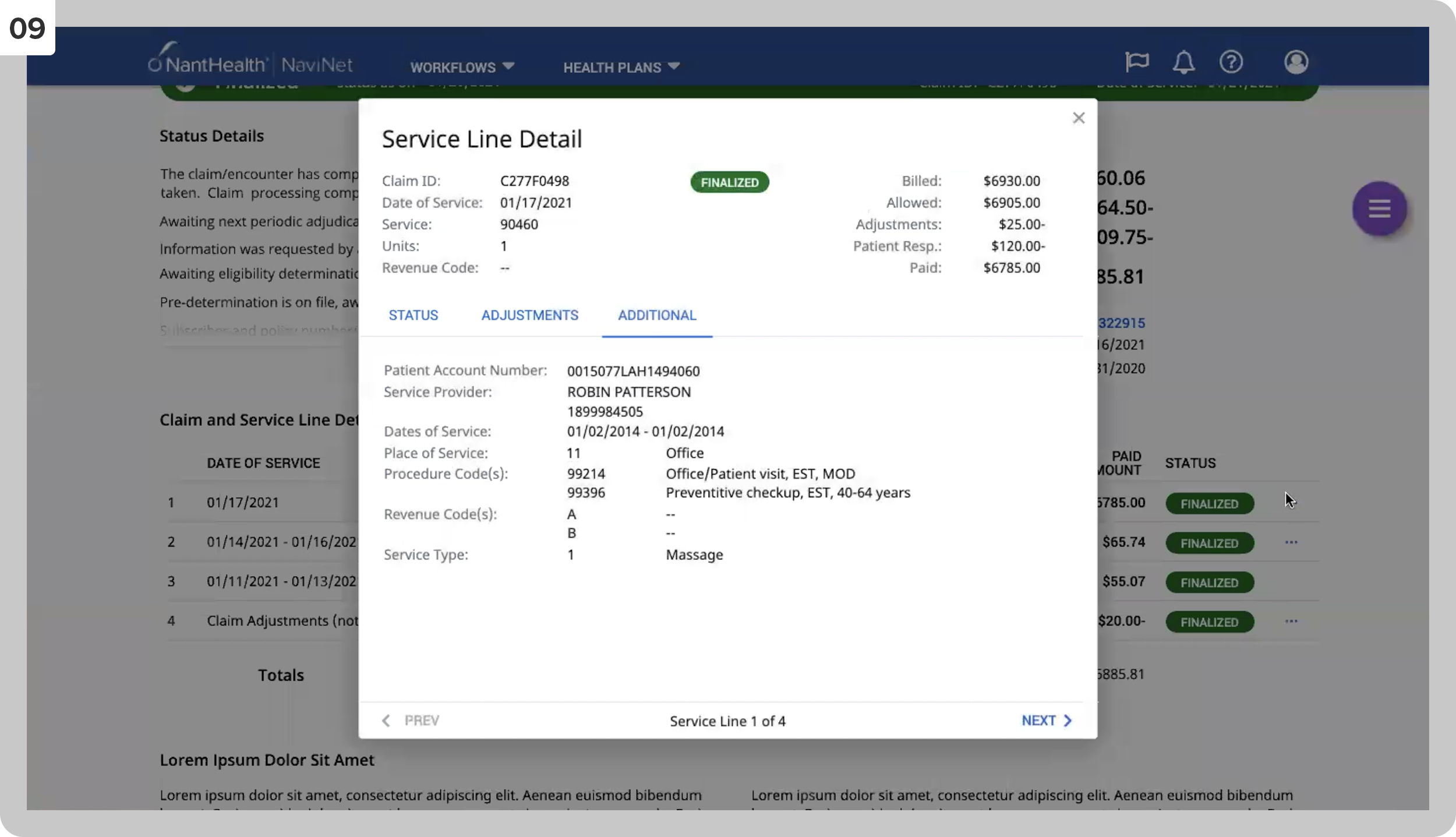Click Patient Resp. amount $120.00-

[x=1018, y=246]
